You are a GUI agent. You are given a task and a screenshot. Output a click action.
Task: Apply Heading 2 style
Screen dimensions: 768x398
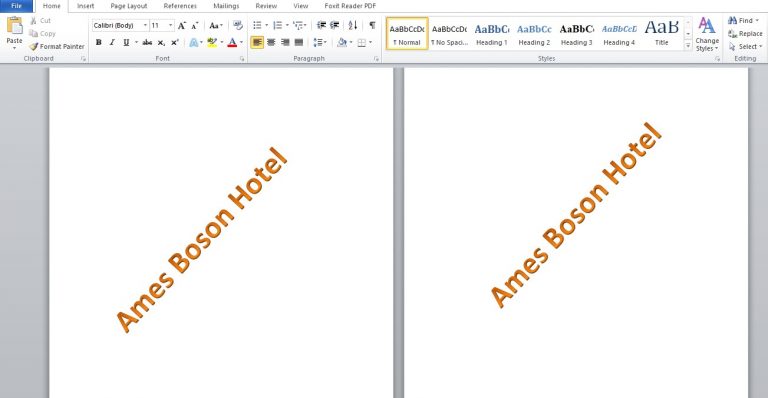tap(534, 33)
